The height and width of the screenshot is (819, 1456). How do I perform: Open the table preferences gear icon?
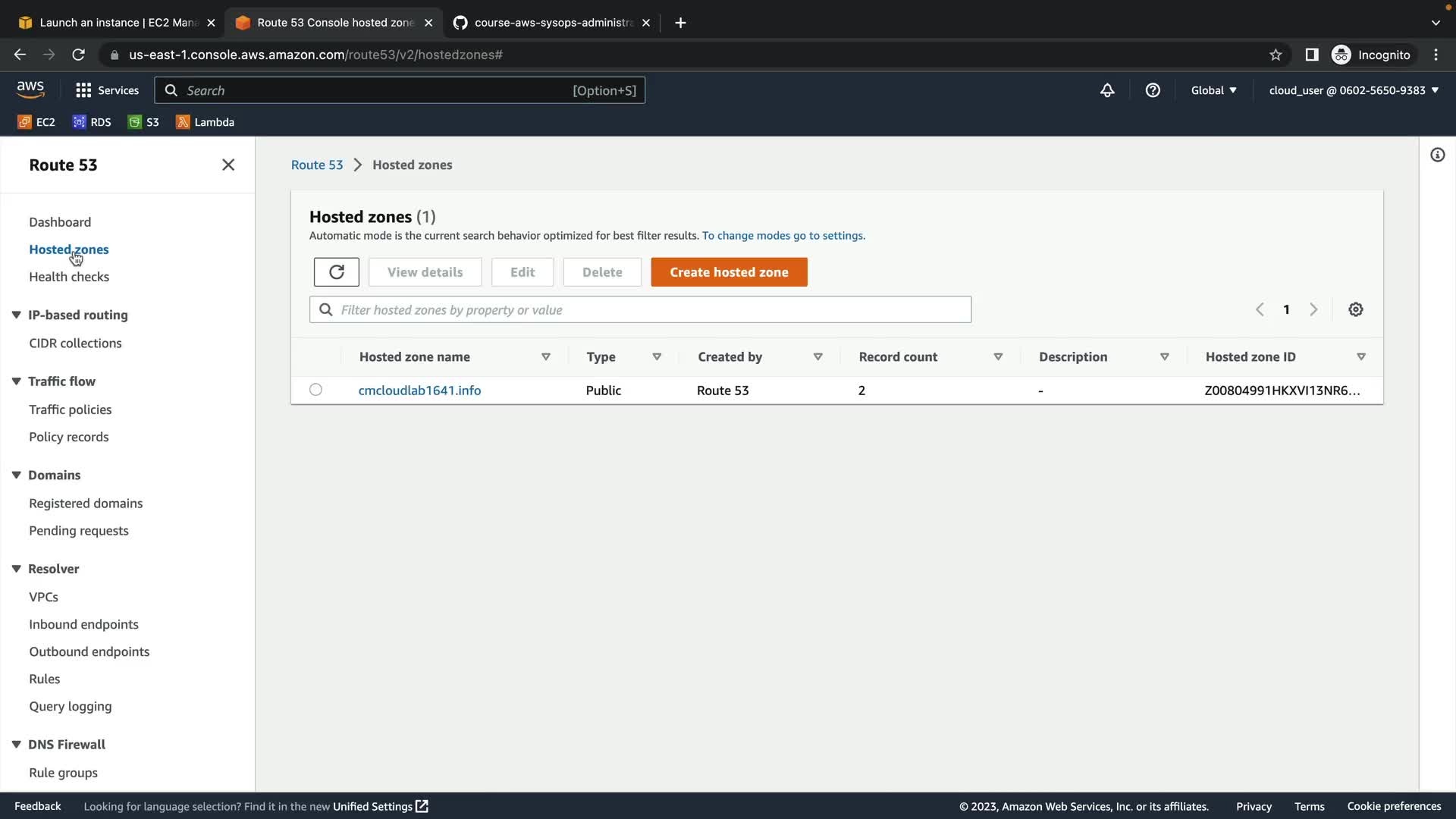coord(1355,309)
